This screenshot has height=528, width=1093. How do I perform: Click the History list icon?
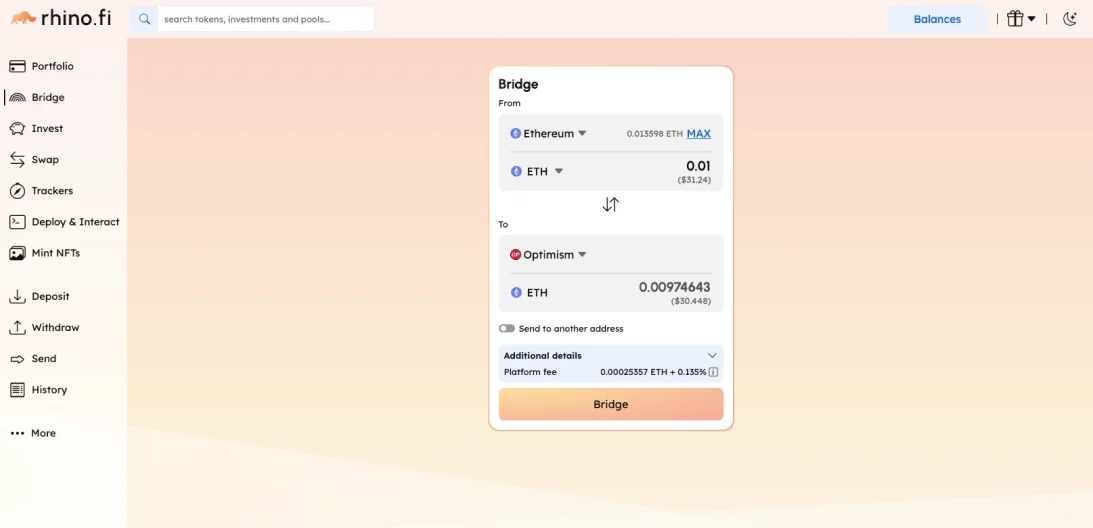pyautogui.click(x=17, y=390)
